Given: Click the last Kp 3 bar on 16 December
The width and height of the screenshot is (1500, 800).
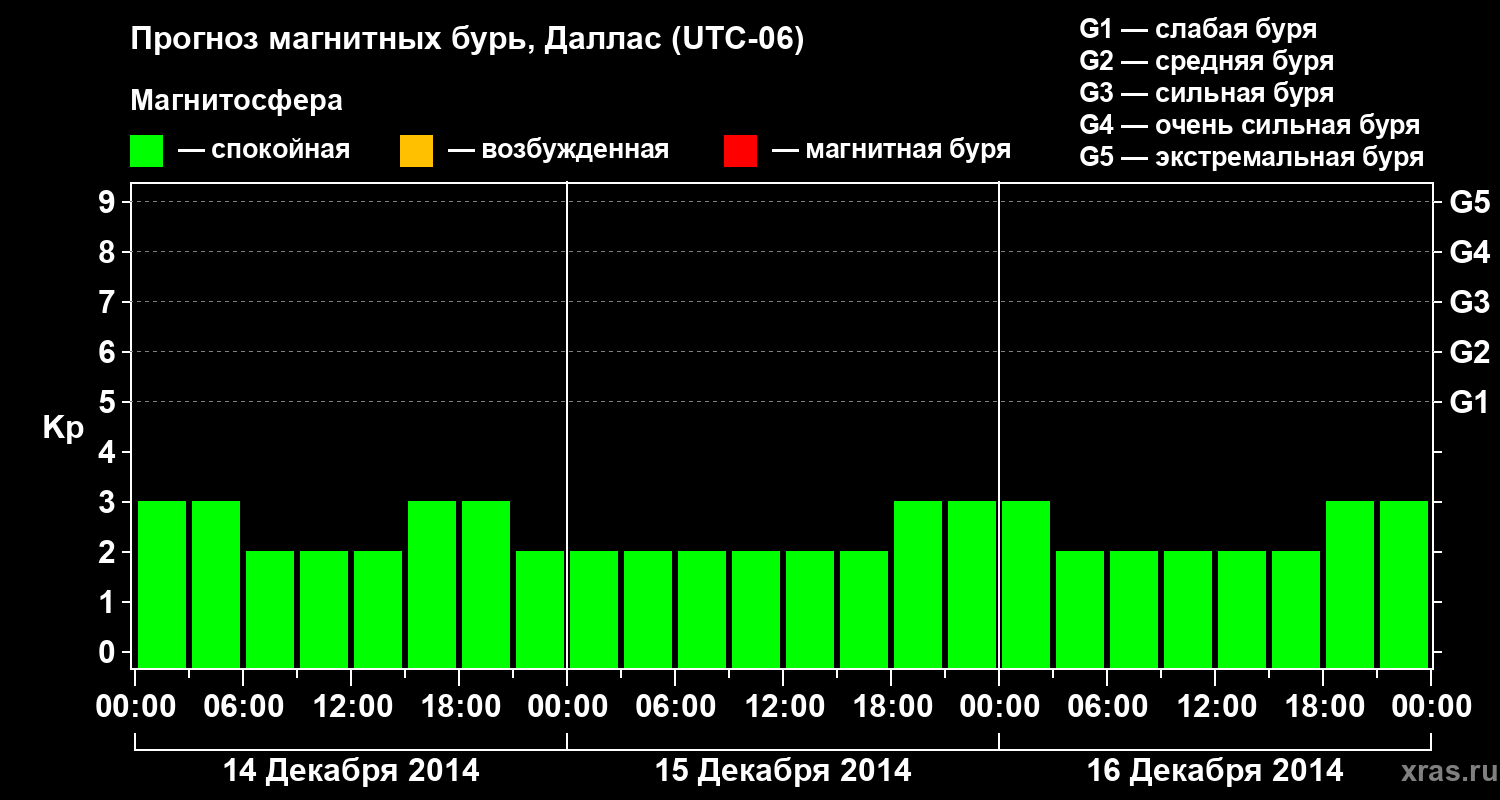Looking at the screenshot, I should tap(1404, 584).
